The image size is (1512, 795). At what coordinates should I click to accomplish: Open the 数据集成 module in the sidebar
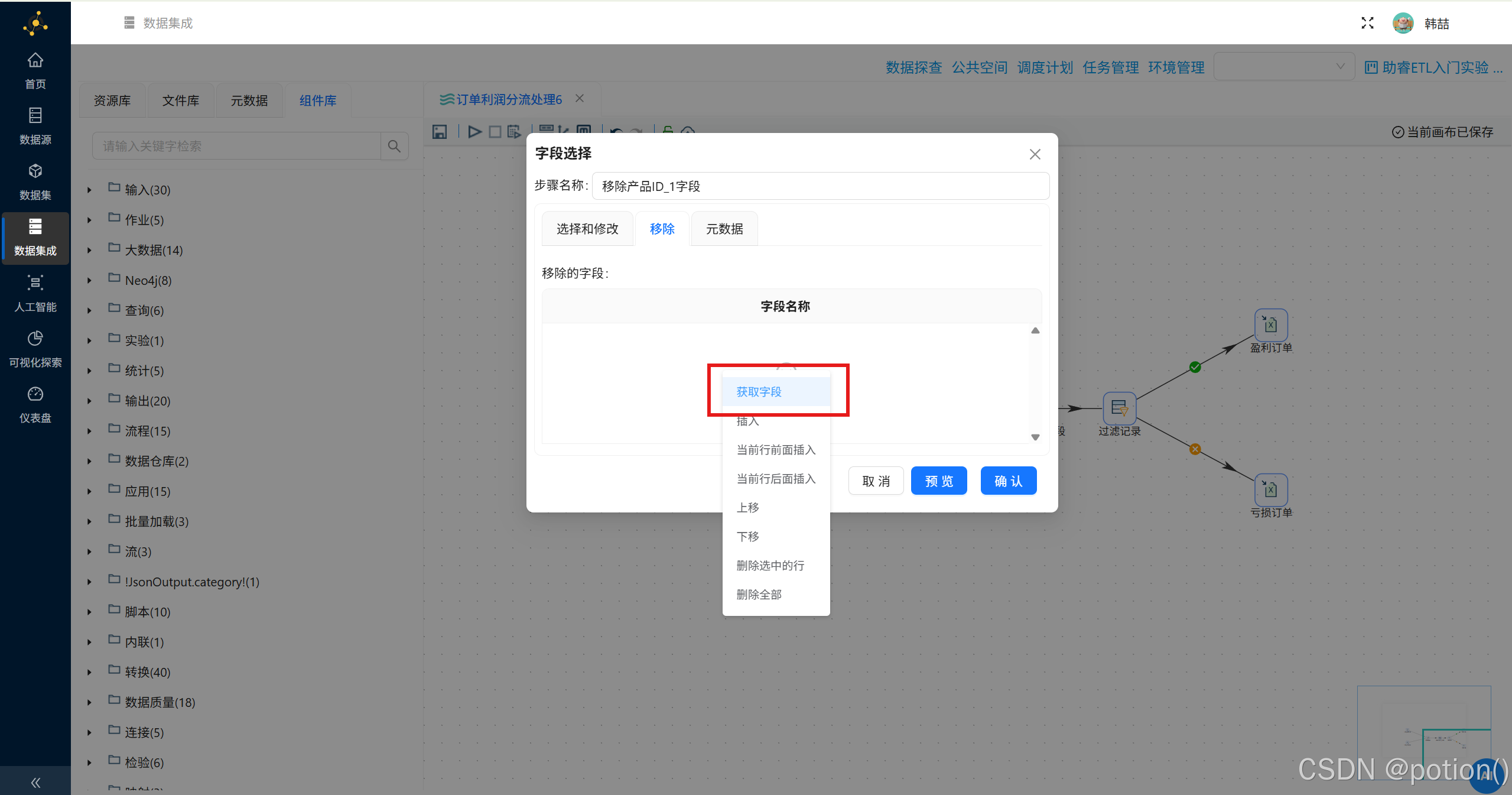35,238
